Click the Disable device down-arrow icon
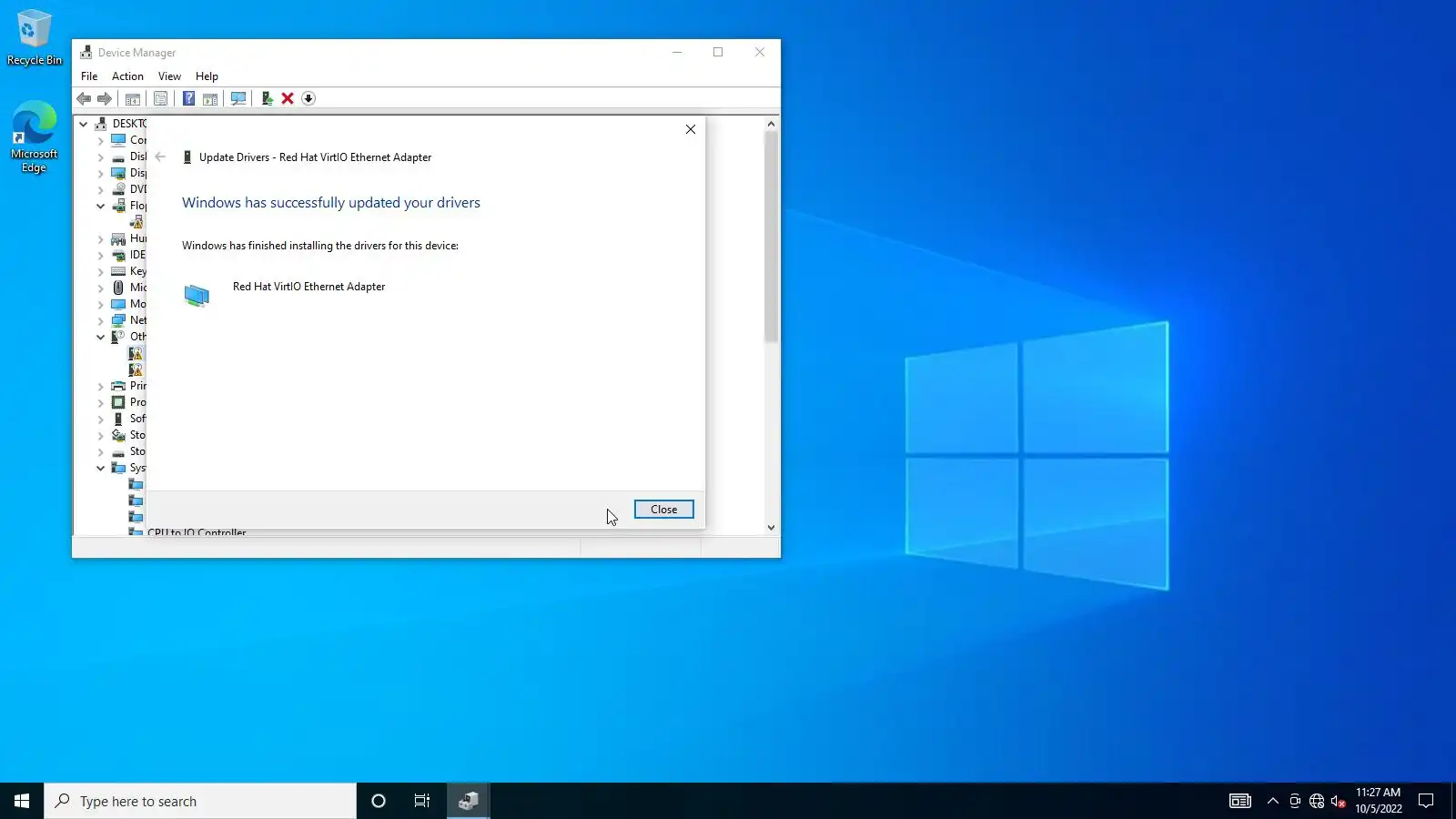The height and width of the screenshot is (819, 1456). click(x=308, y=98)
